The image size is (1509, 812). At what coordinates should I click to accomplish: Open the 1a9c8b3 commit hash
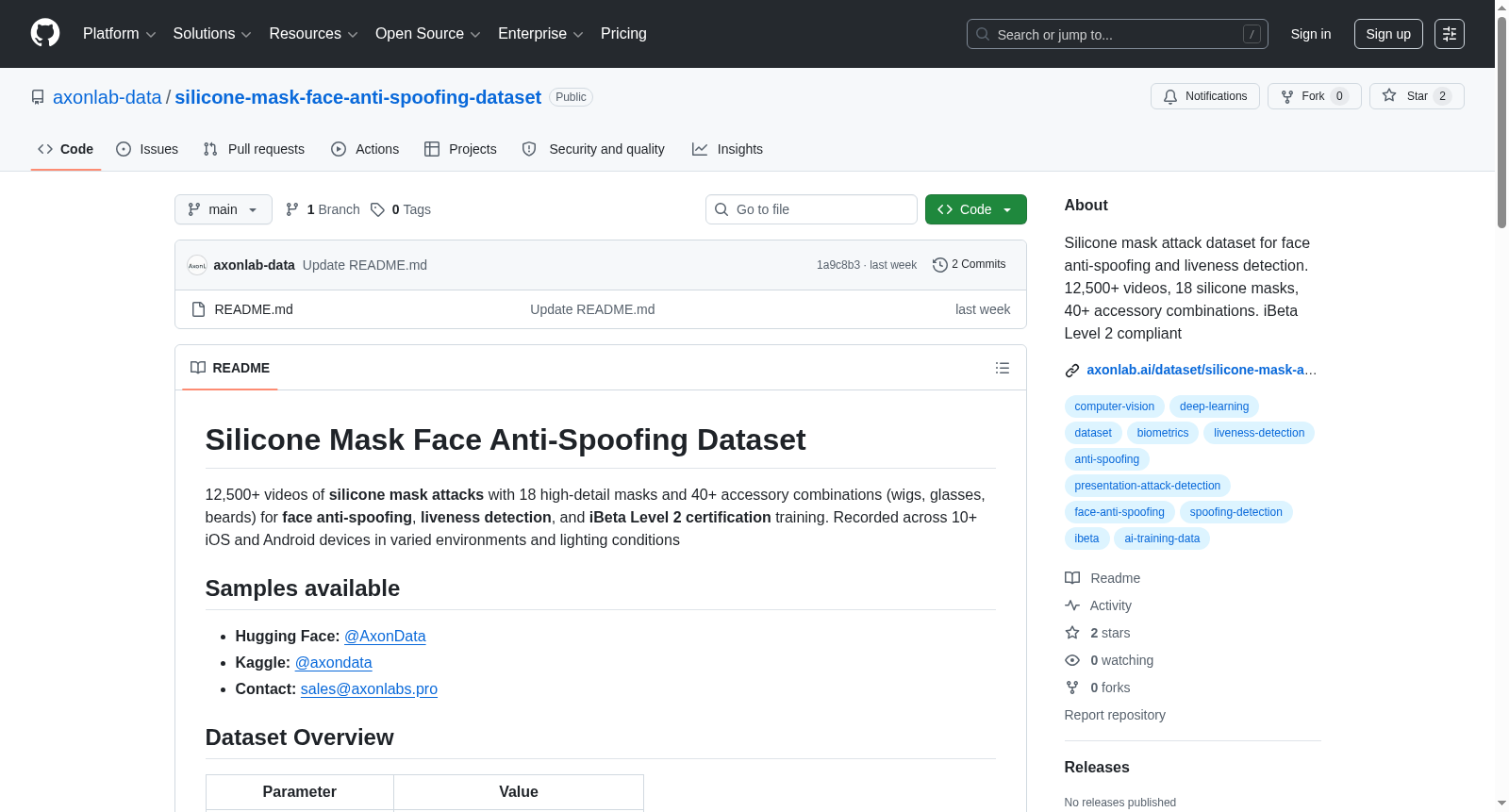[x=838, y=265]
